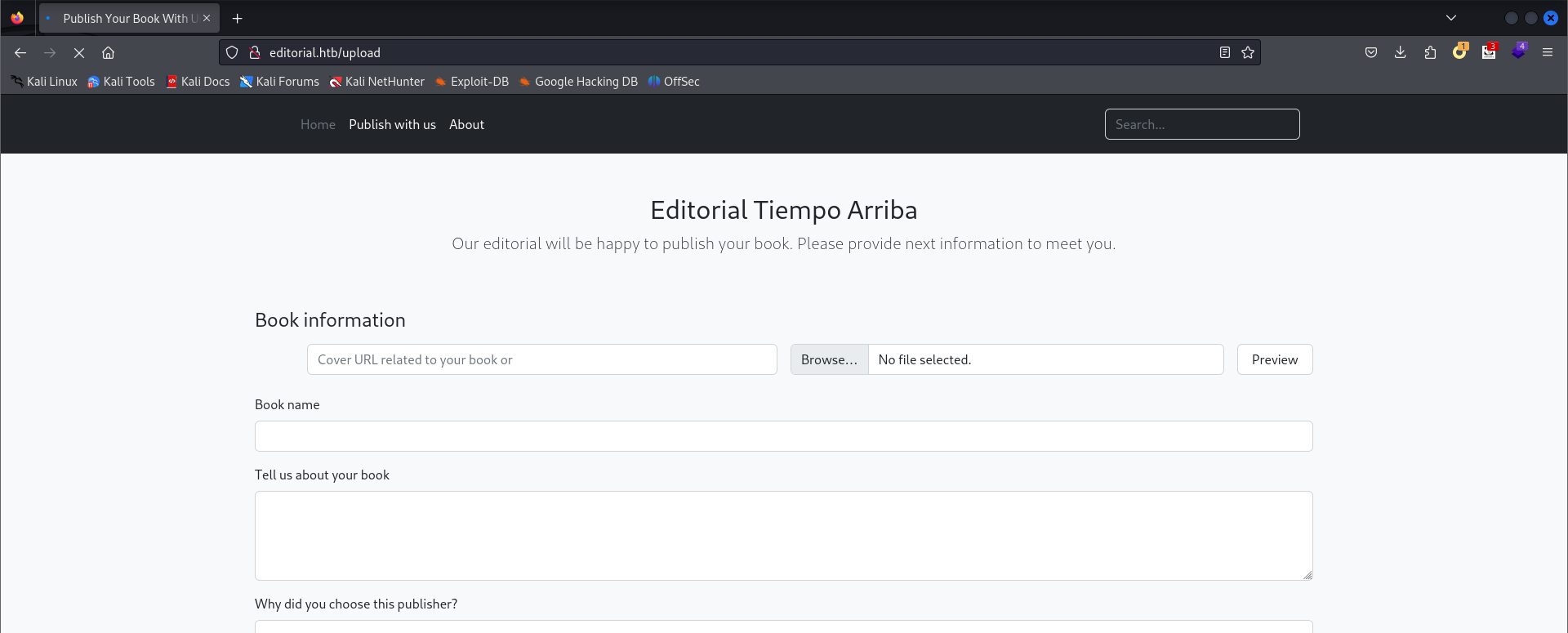Open a new browser tab

click(238, 18)
